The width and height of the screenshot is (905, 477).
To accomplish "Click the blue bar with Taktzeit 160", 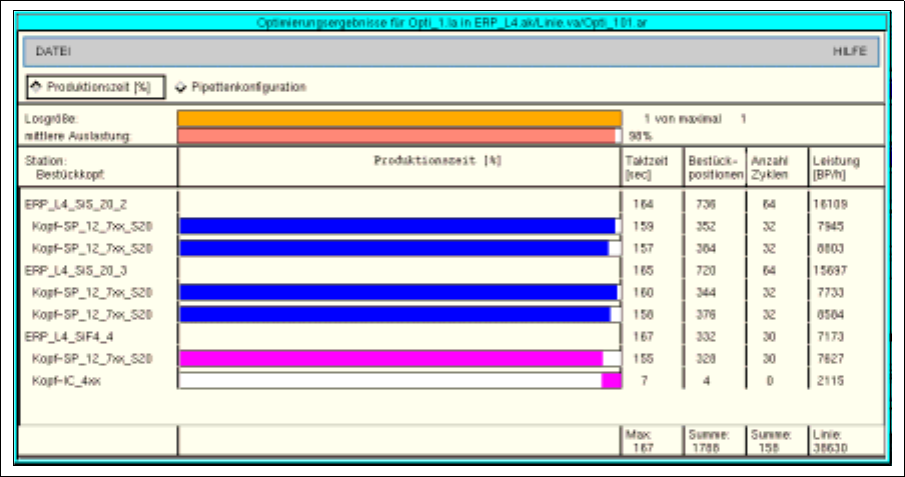I will tap(398, 292).
